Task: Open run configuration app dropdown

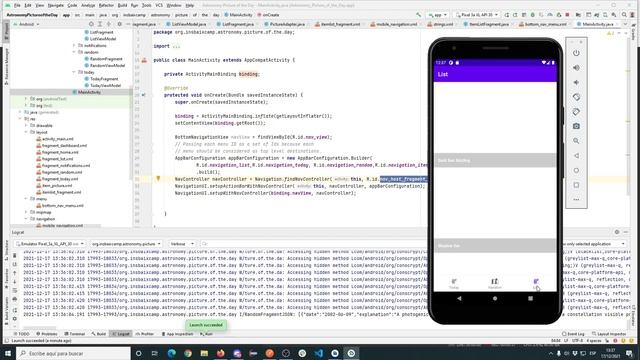Action: 437,15
